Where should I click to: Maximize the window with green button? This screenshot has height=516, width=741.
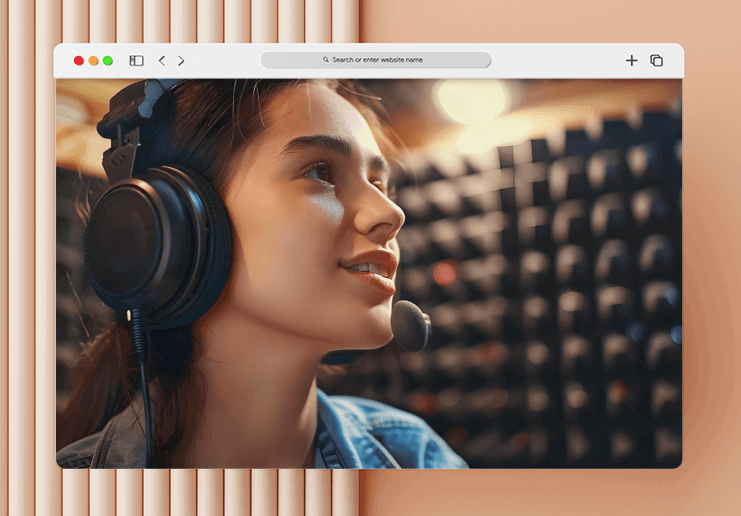(x=108, y=61)
